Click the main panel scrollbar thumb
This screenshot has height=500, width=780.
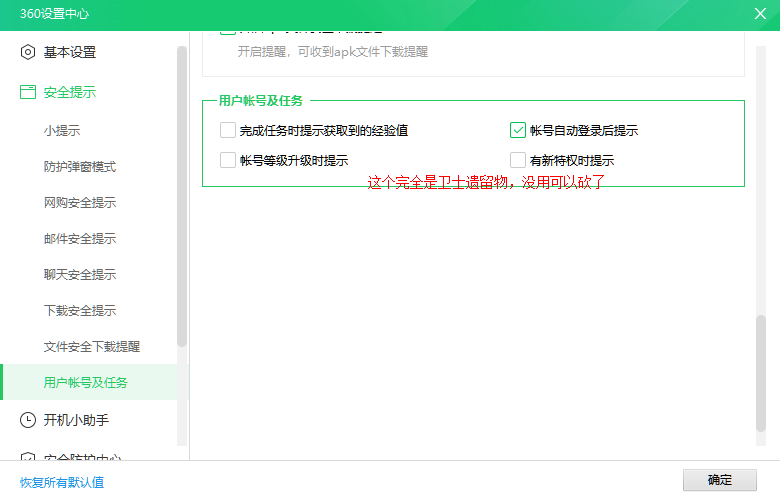point(761,373)
